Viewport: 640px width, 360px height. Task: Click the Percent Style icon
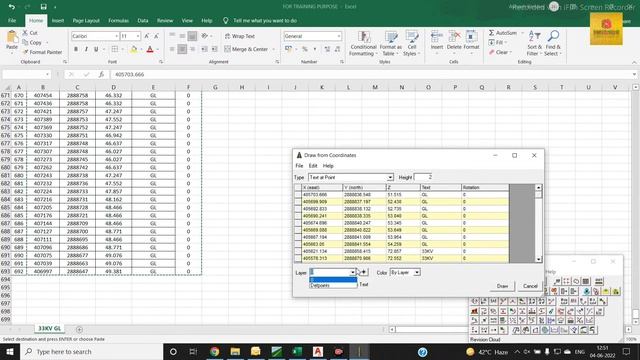click(304, 49)
